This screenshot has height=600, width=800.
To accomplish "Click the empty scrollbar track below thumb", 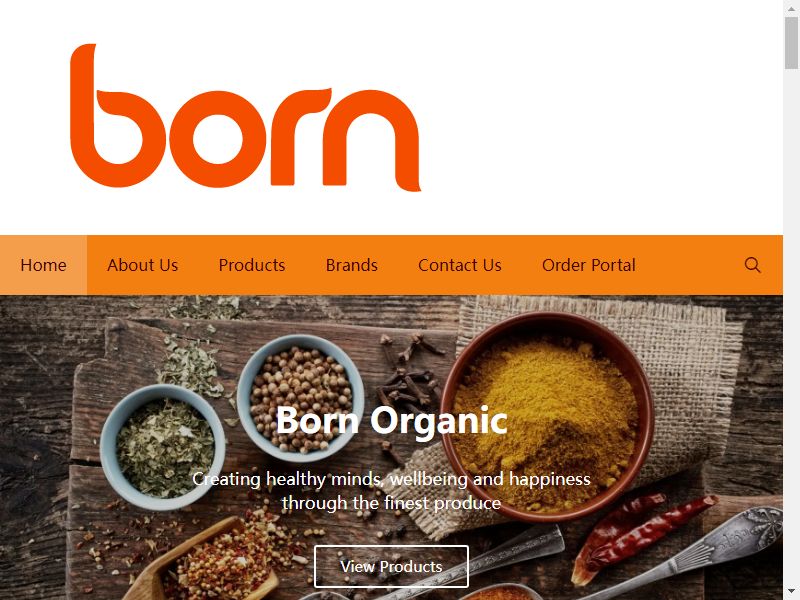I will [791, 327].
